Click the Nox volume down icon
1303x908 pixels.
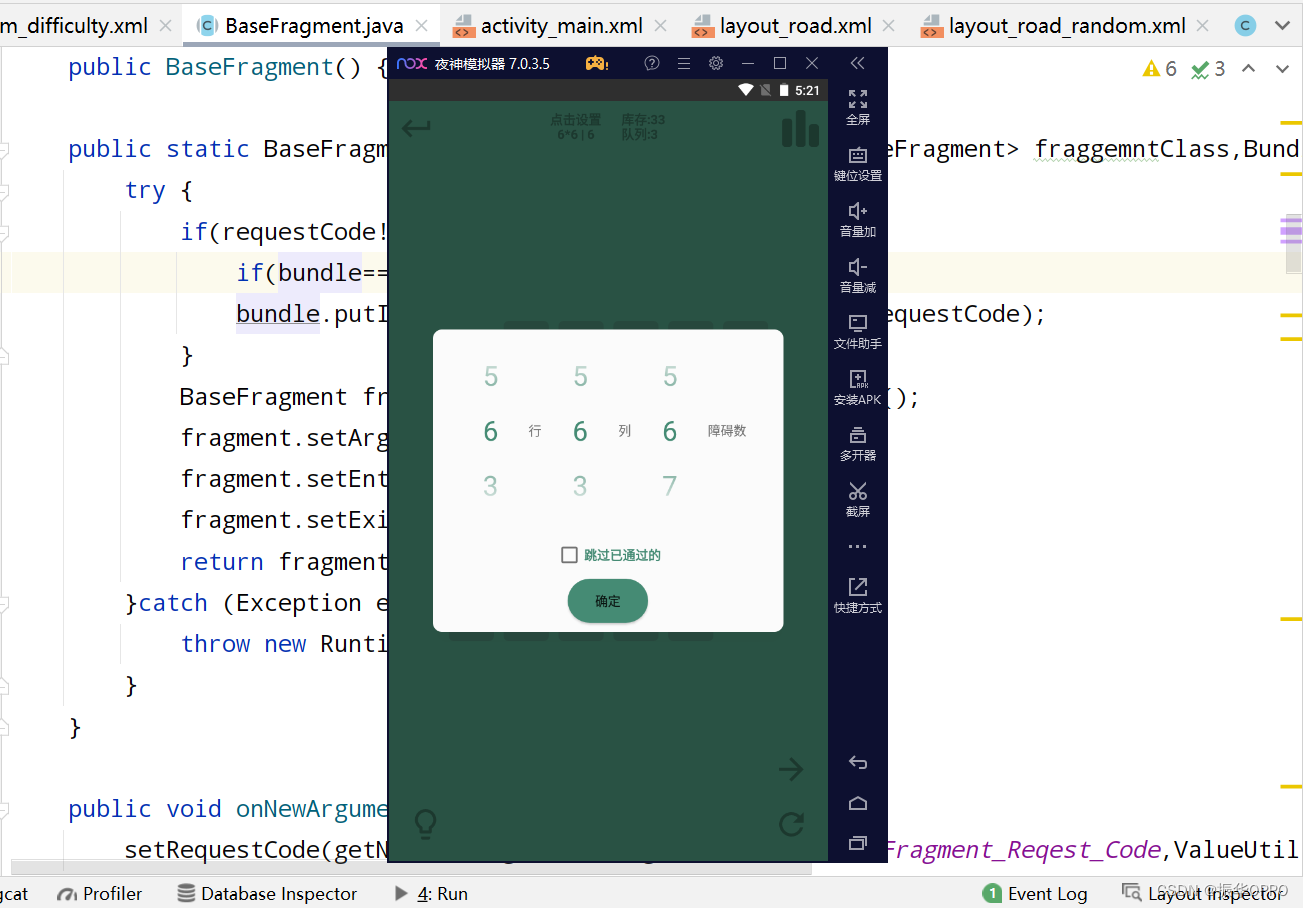[858, 267]
